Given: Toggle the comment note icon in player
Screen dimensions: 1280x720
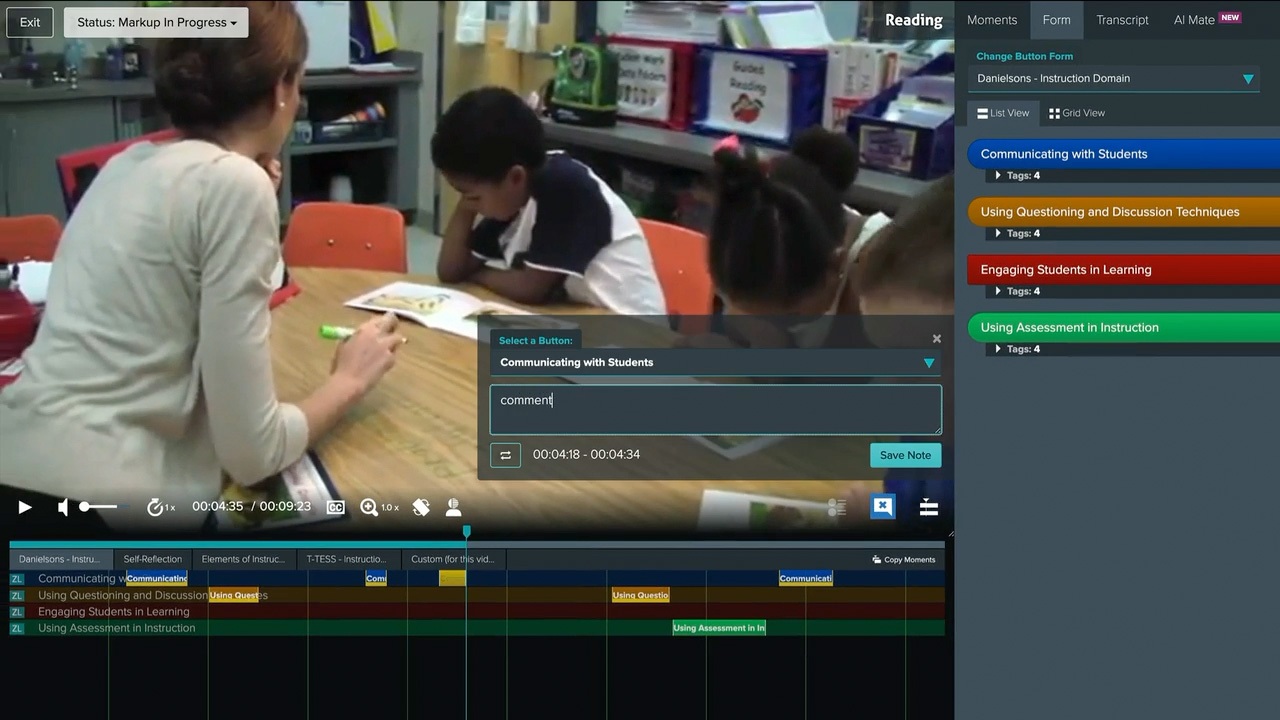Looking at the screenshot, I should click(882, 507).
